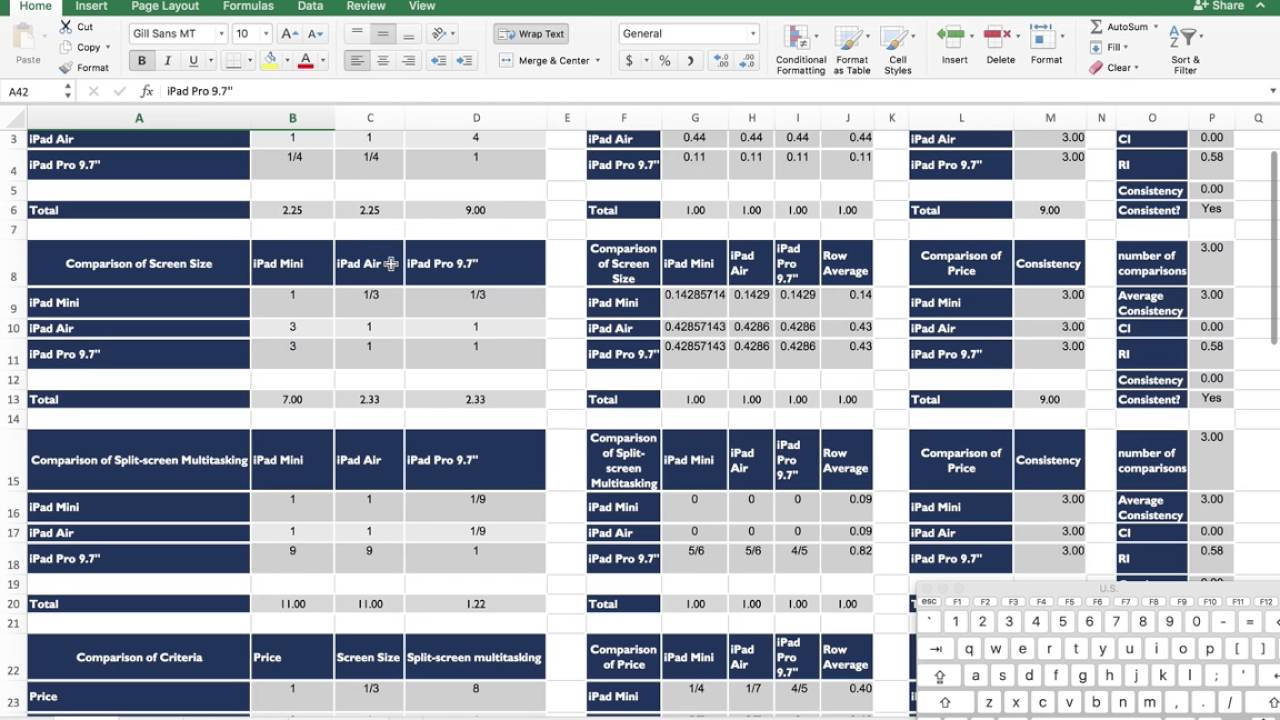Center text horizontally in the cell

382,61
